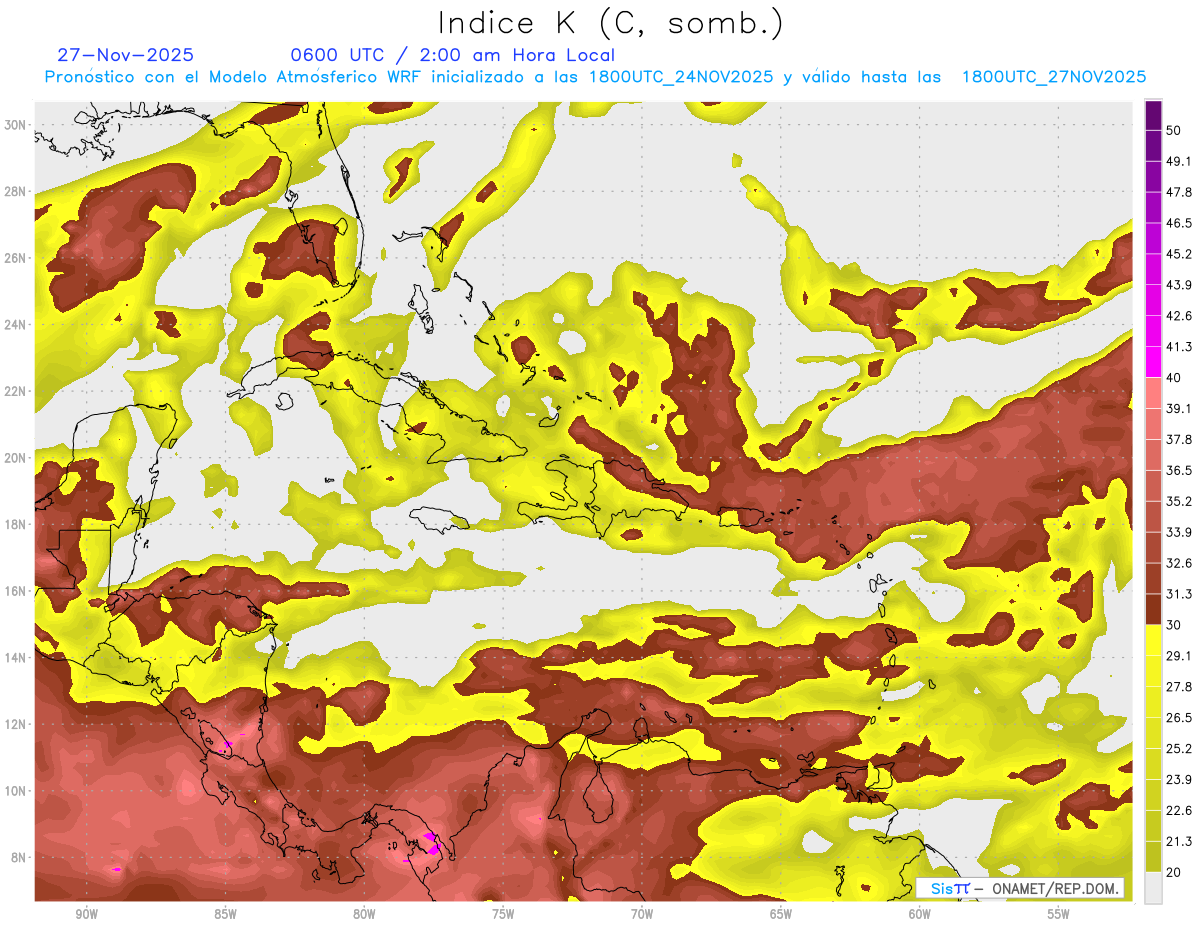Click the "37.8" color scale label
The height and width of the screenshot is (927, 1200).
[1179, 439]
